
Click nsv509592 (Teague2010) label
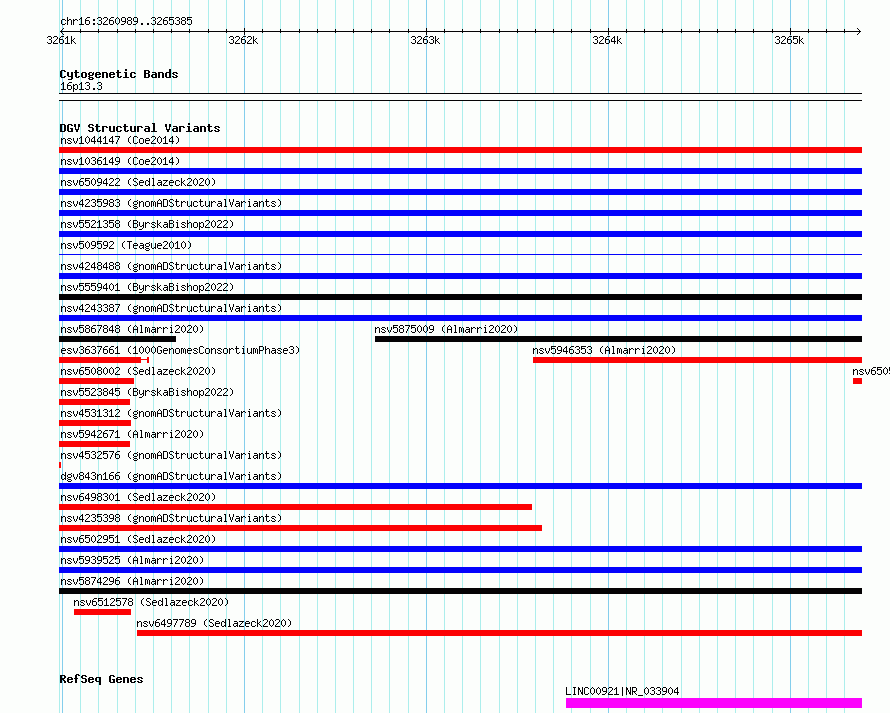click(x=126, y=245)
